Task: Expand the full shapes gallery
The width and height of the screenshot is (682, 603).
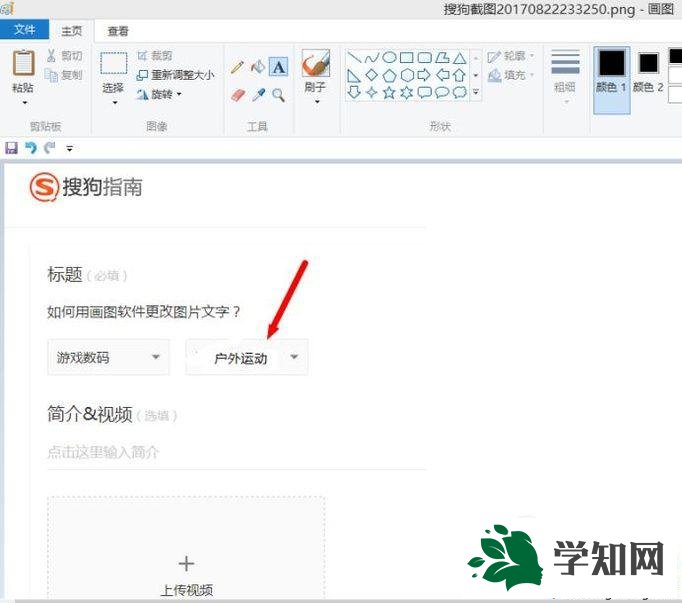Action: [476, 92]
